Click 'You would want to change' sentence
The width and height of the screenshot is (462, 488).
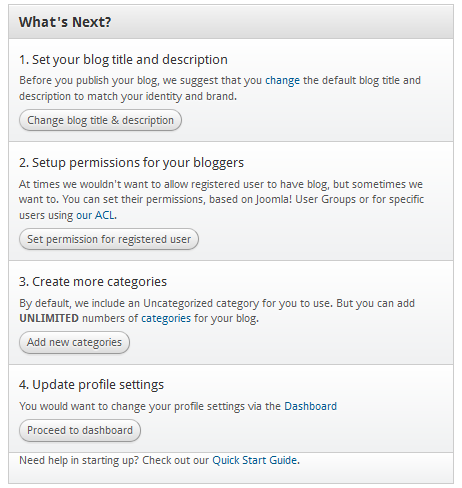(178, 406)
